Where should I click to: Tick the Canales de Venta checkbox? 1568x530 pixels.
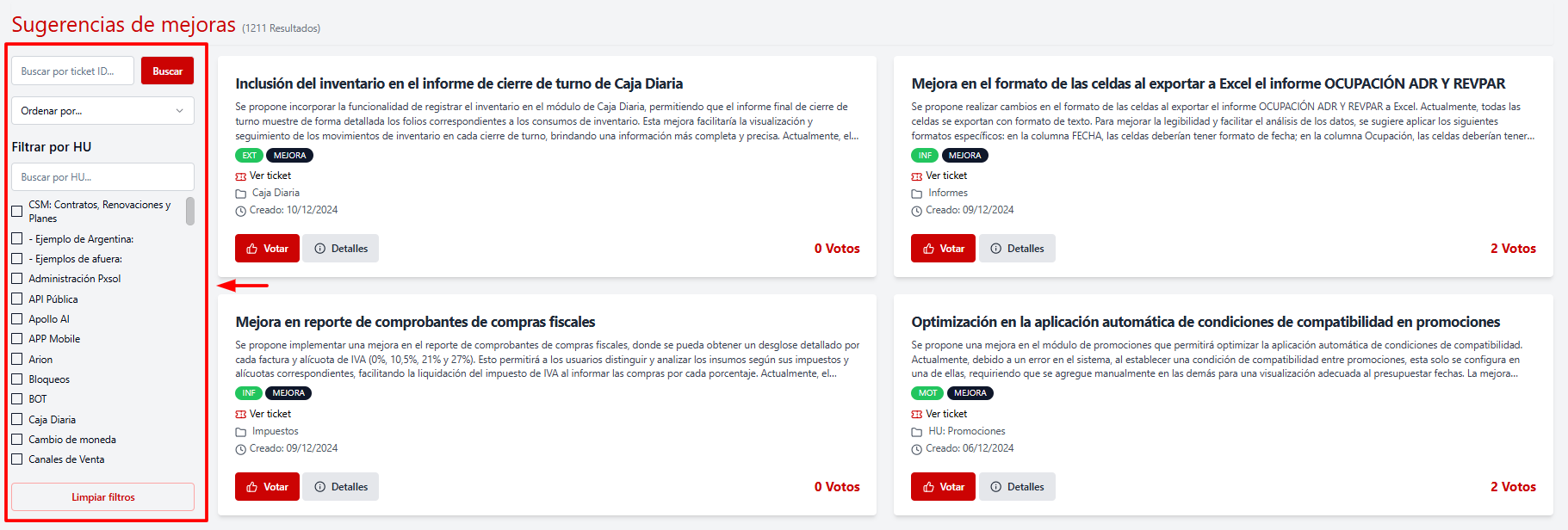[x=17, y=459]
